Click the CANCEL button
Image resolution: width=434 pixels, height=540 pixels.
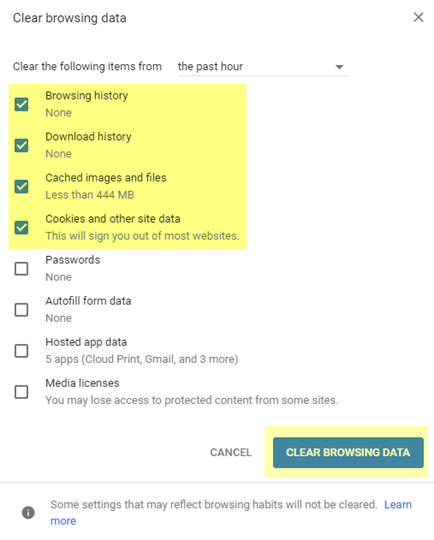coord(231,452)
